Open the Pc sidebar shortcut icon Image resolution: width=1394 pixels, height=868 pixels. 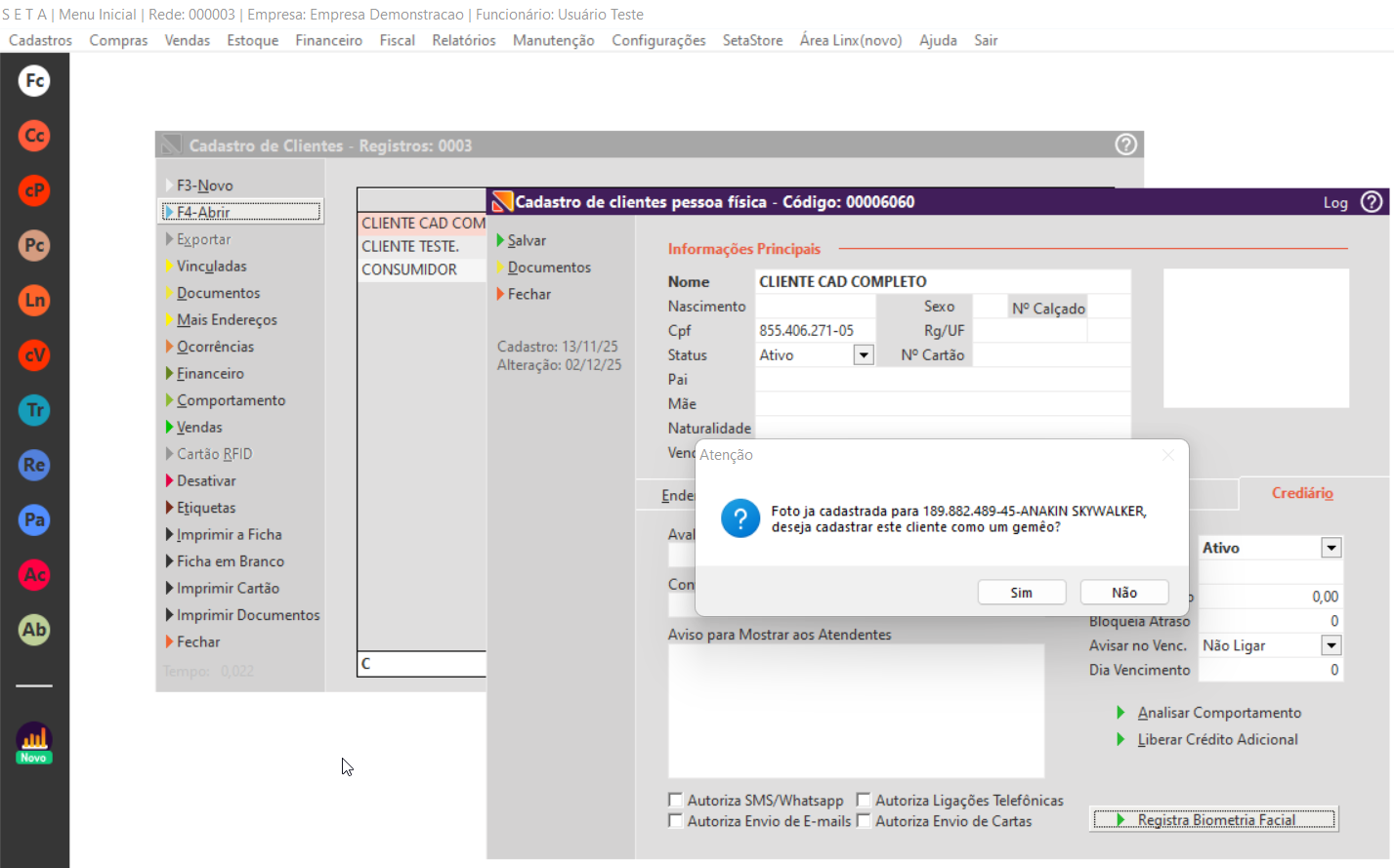tap(34, 245)
